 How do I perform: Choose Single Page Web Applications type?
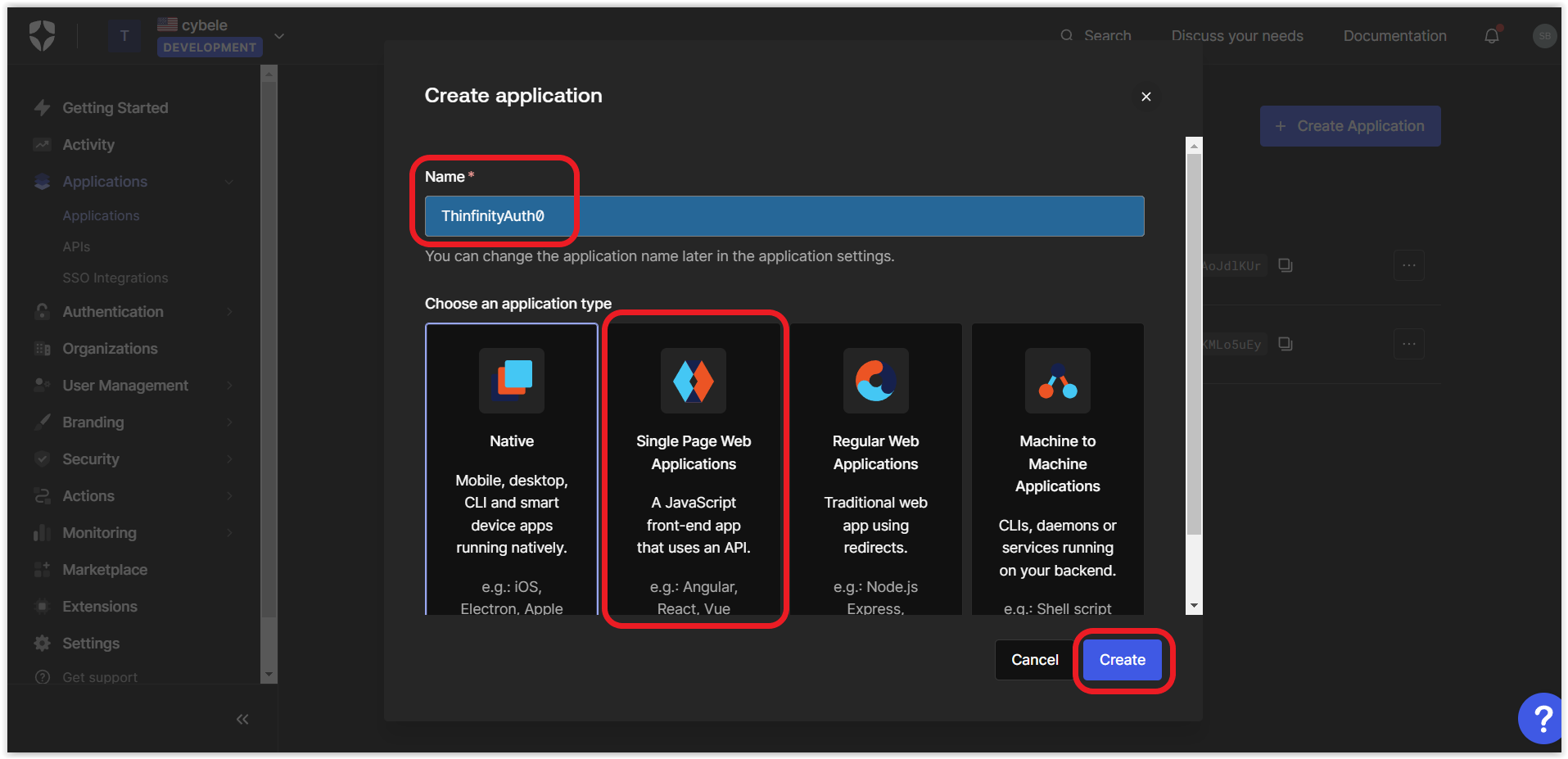[694, 468]
